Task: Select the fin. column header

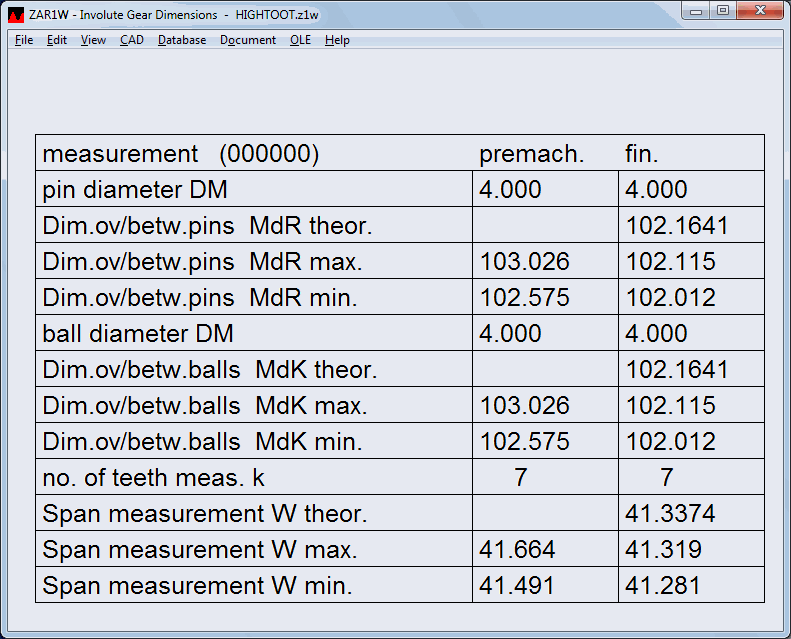Action: [x=642, y=154]
